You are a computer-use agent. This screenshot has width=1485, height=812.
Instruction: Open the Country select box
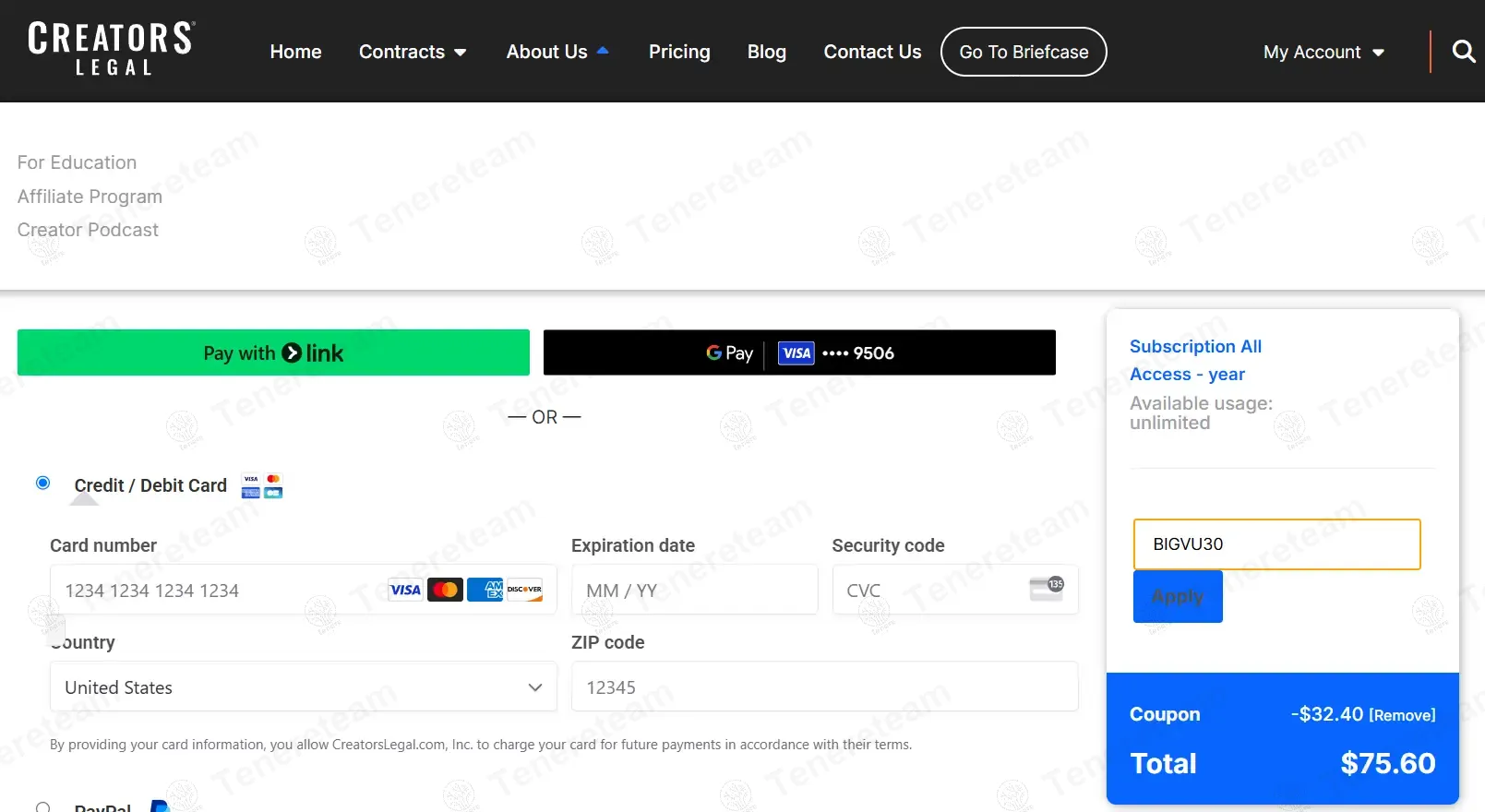click(304, 687)
